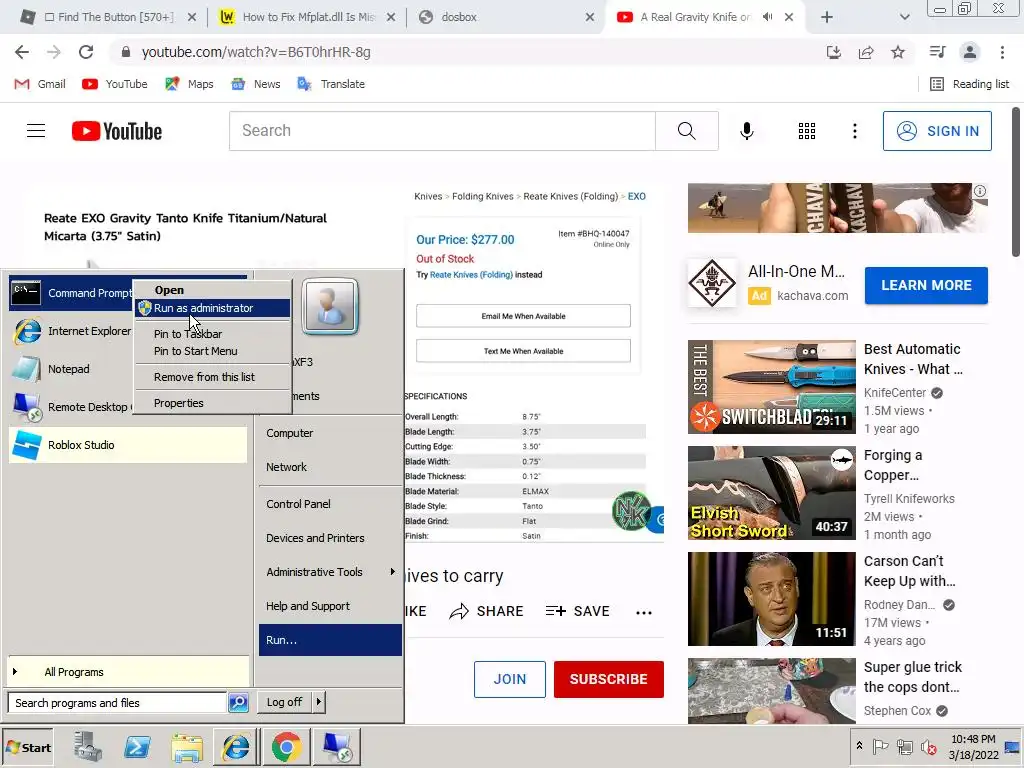
Task: Share this page icon in address bar
Action: click(866, 52)
